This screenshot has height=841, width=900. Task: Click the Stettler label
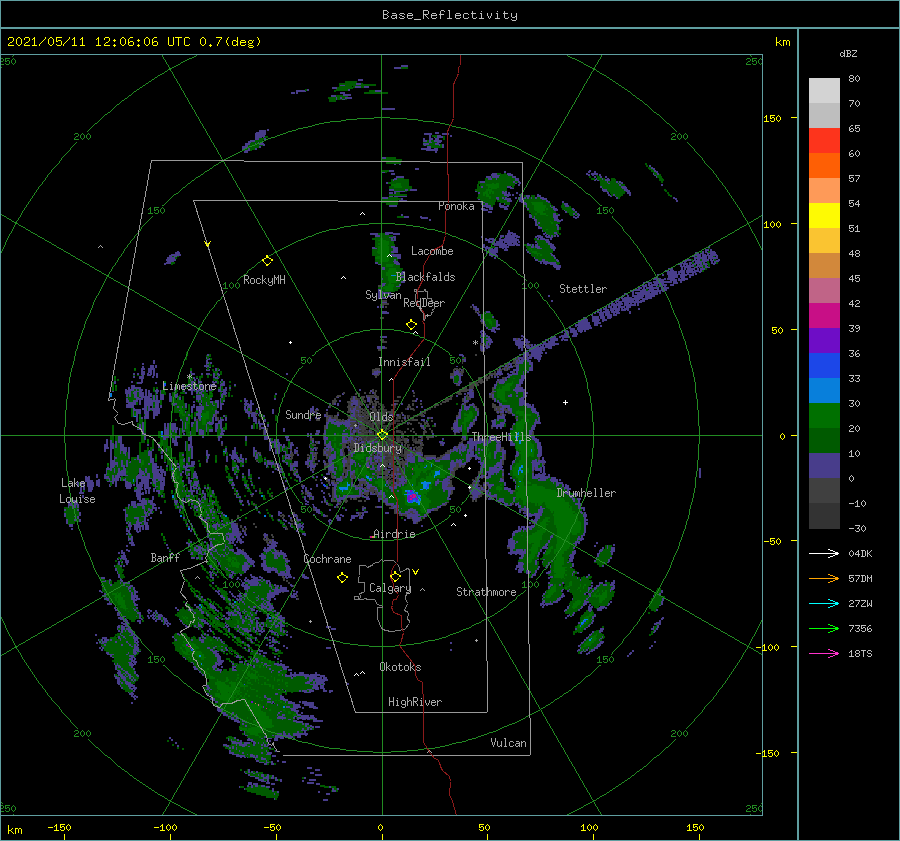583,289
